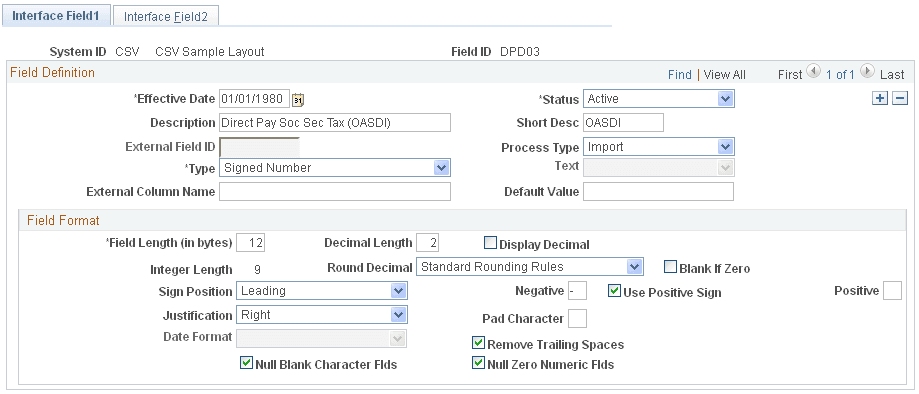Image resolution: width=919 pixels, height=394 pixels.
Task: Toggle Remove Trailing Spaces checkbox
Action: [478, 342]
